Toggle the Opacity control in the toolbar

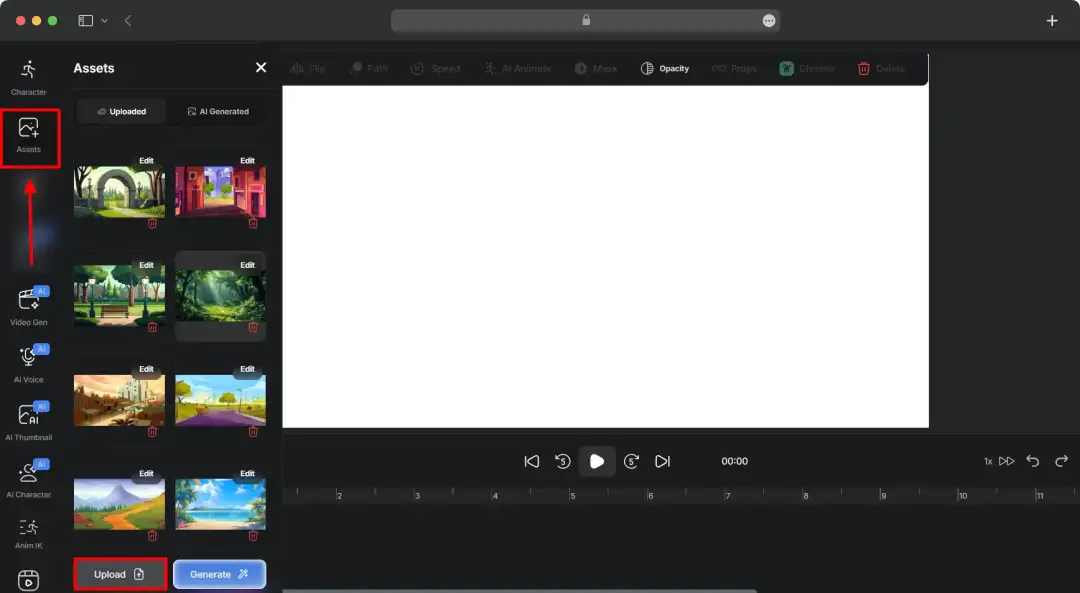pos(665,68)
